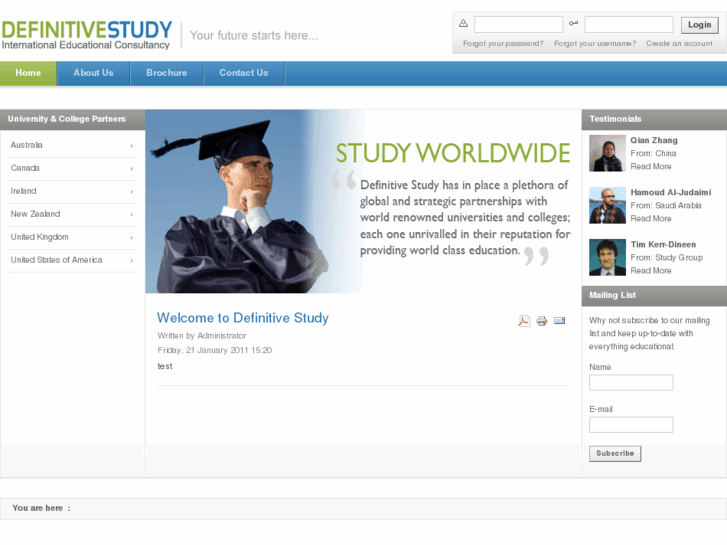Click 'From: Study Group' text
Viewport: 727px width, 545px height.
(x=666, y=257)
